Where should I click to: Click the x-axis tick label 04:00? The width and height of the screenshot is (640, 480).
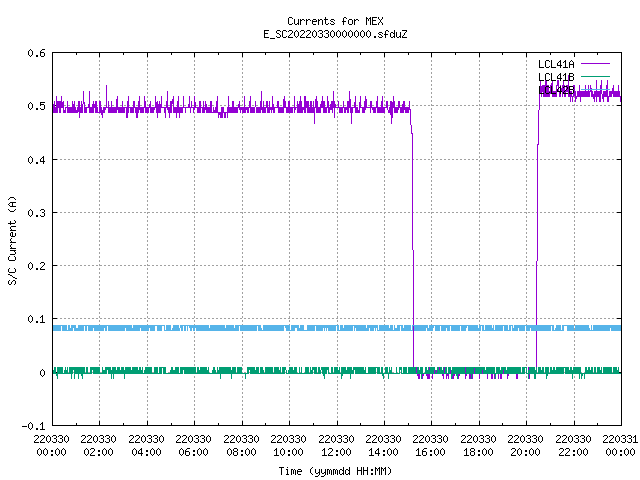(x=146, y=452)
